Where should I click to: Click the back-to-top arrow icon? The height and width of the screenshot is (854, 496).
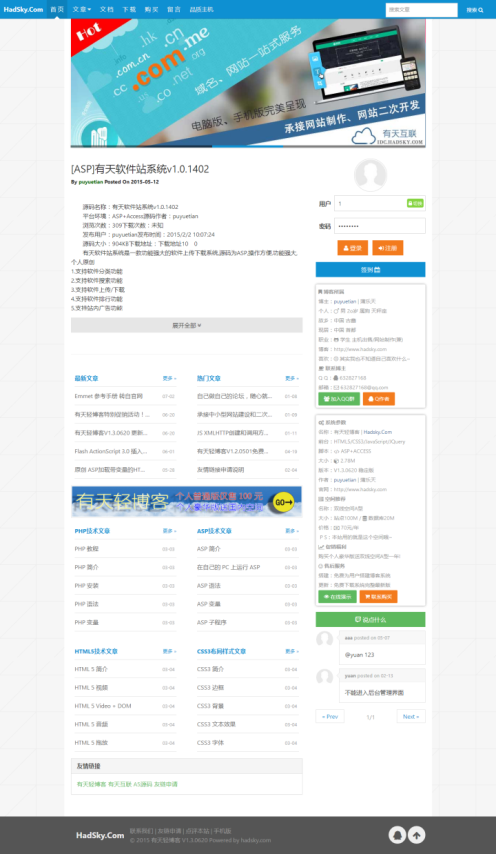pyautogui.click(x=417, y=834)
